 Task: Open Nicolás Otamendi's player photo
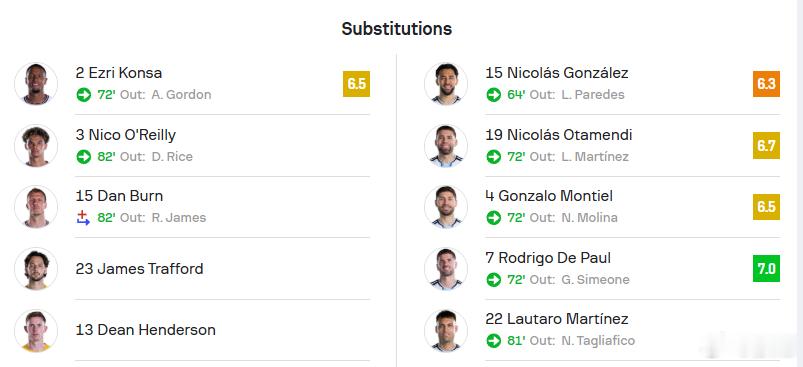point(446,146)
